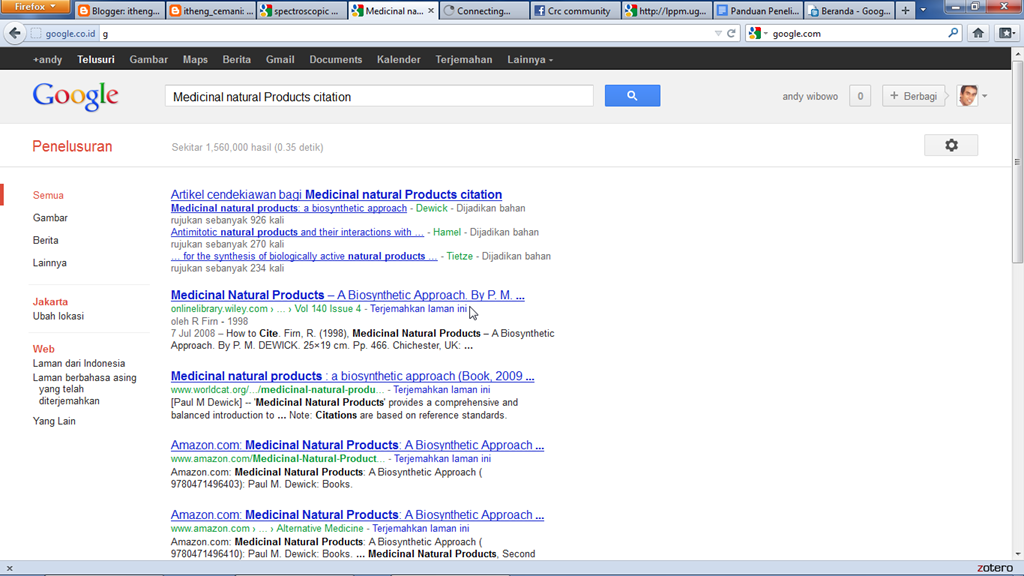The height and width of the screenshot is (576, 1024).
Task: Click Ubah lokasi under Jakarta
Action: [58, 316]
